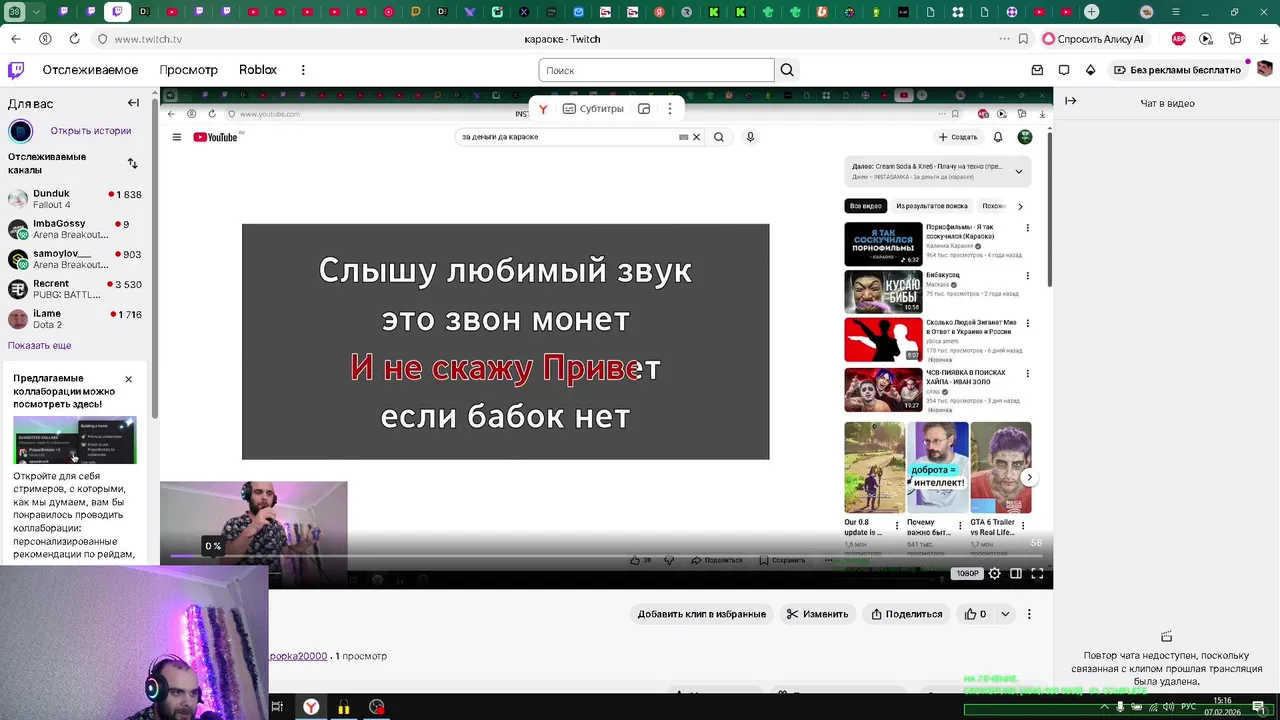1280x720 pixels.
Task: Click 'Поделиться' clip button
Action: [907, 614]
